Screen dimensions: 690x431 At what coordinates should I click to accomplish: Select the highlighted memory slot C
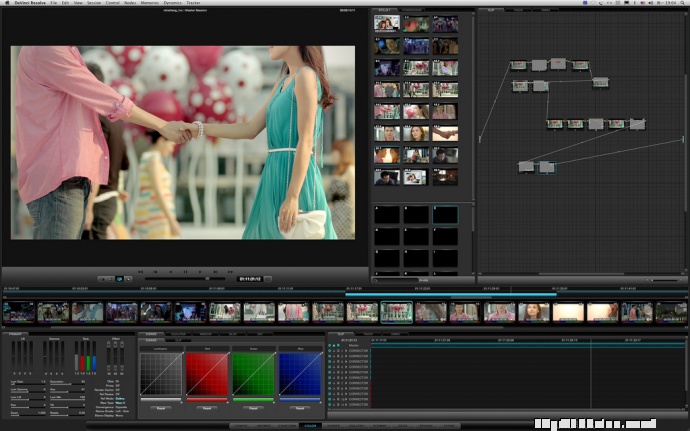pos(445,214)
